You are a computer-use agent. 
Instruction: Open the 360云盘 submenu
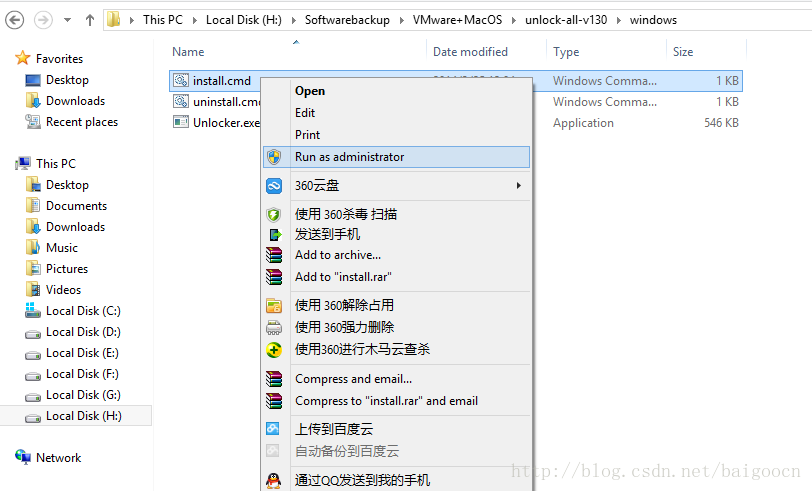[396, 185]
